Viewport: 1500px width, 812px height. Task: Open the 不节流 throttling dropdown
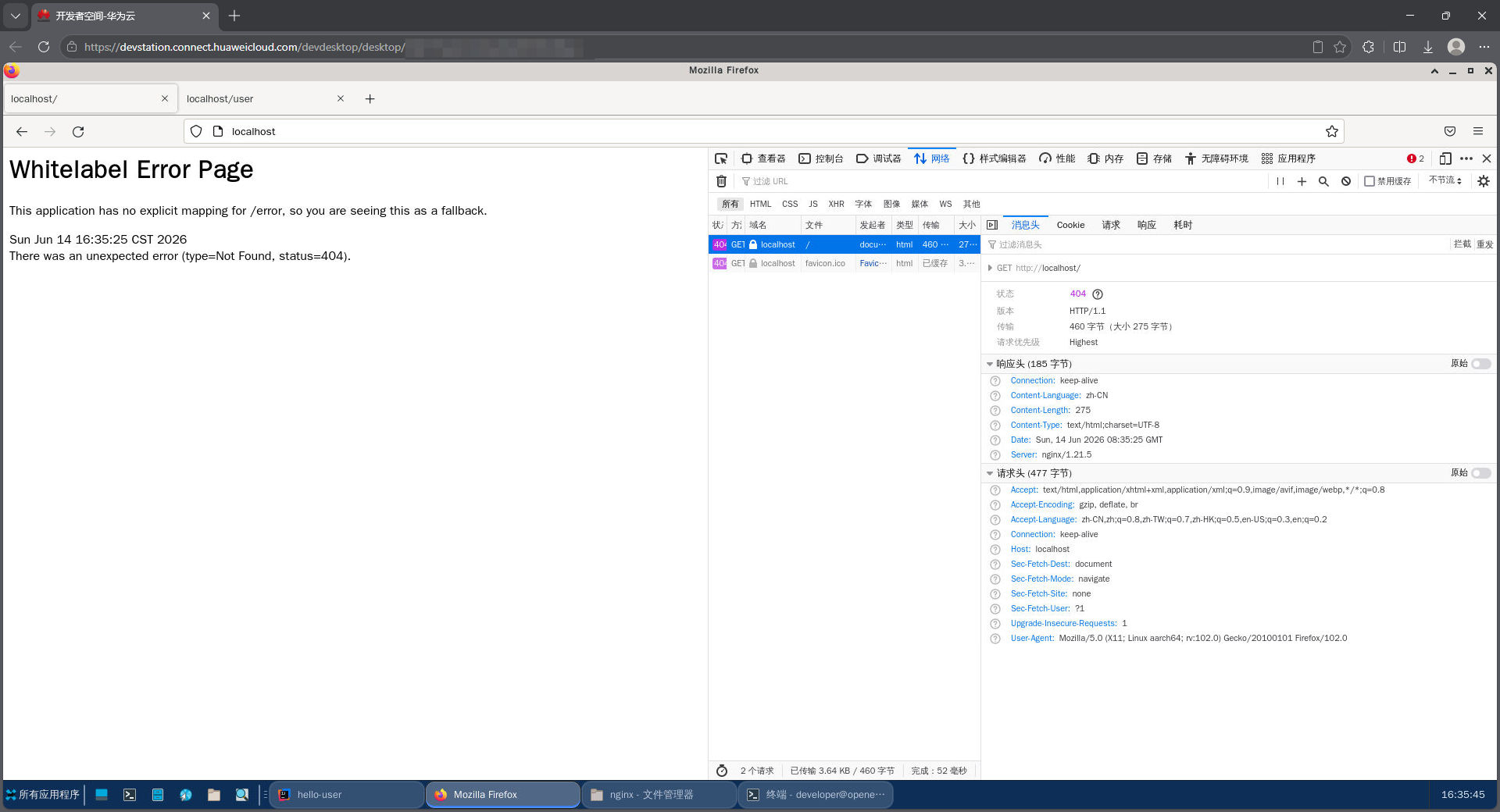(x=1445, y=180)
